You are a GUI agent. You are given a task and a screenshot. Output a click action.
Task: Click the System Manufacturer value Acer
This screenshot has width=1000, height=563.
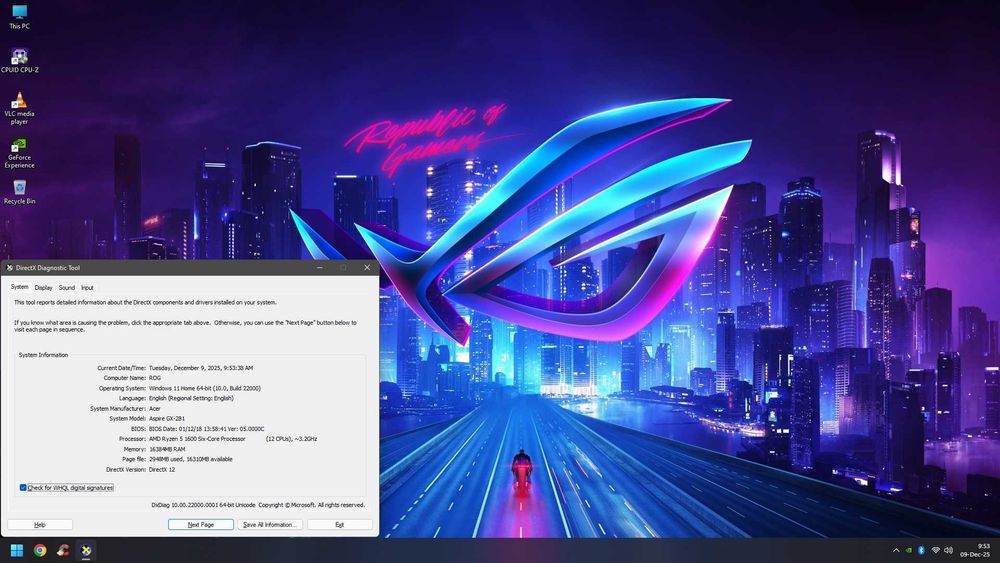tap(155, 409)
